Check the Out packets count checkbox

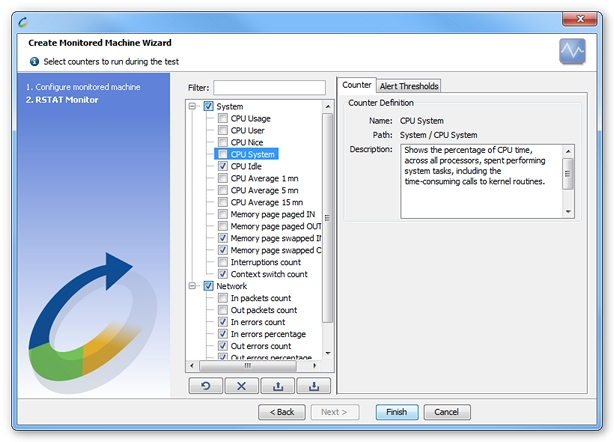pyautogui.click(x=223, y=310)
